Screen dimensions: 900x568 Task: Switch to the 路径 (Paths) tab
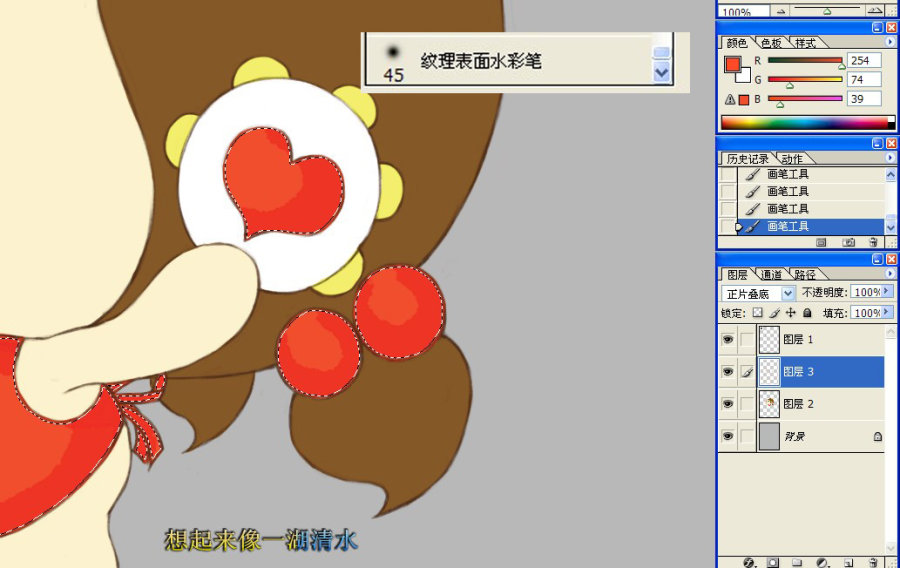click(805, 275)
